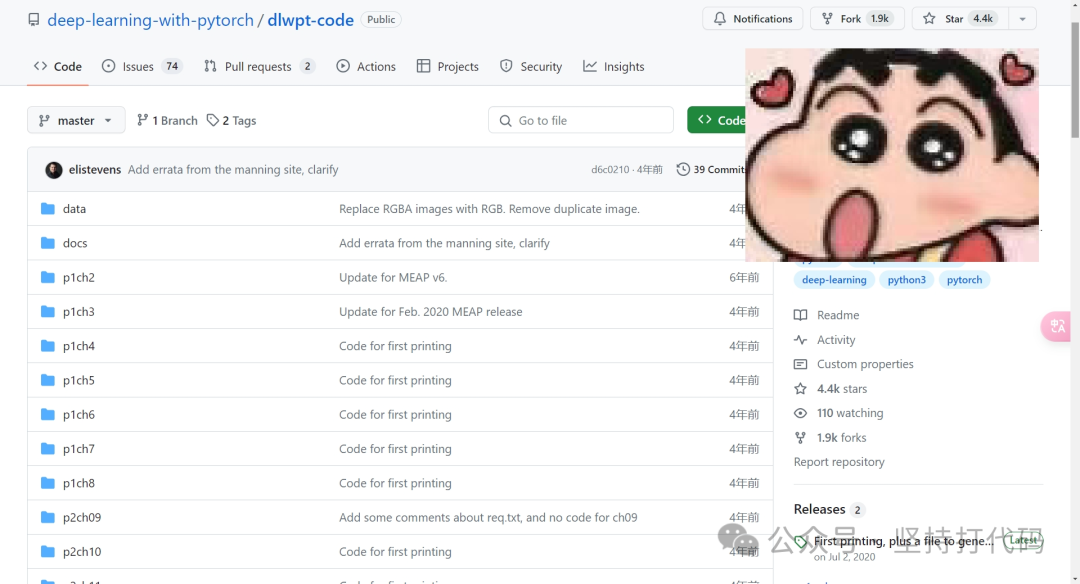Open the green Code clone button
Screen dimensions: 1080x584
coord(716,121)
